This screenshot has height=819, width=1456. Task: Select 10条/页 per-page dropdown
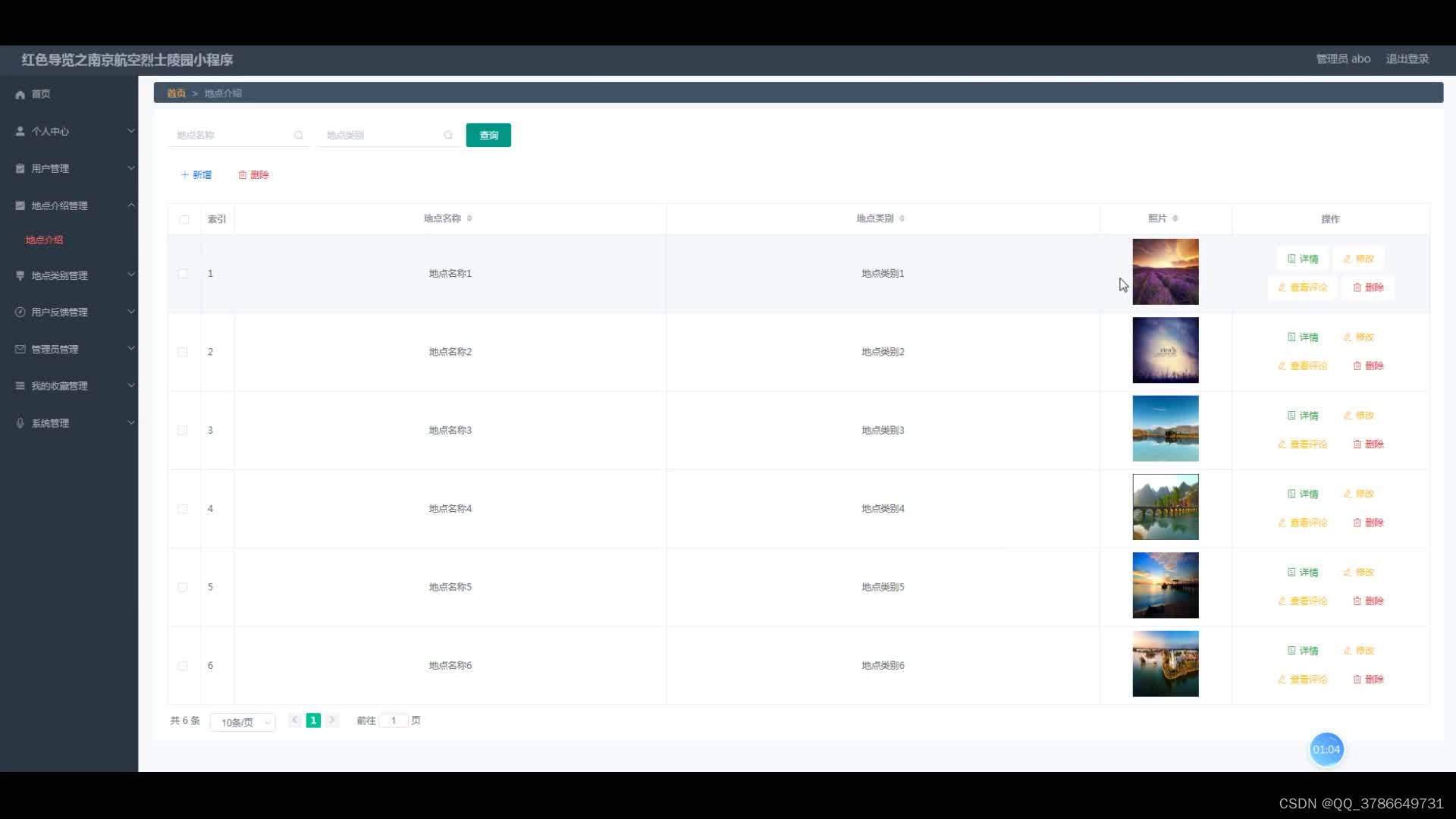coord(241,721)
